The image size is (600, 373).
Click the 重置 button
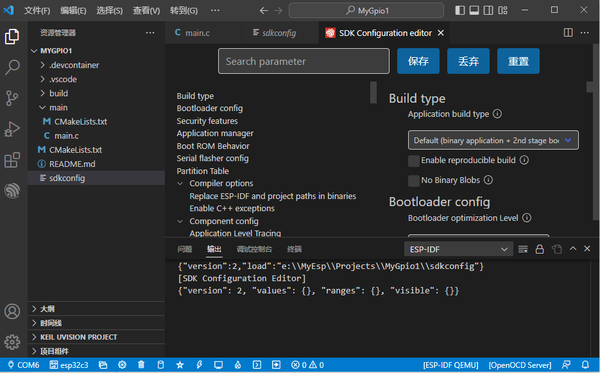[518, 61]
